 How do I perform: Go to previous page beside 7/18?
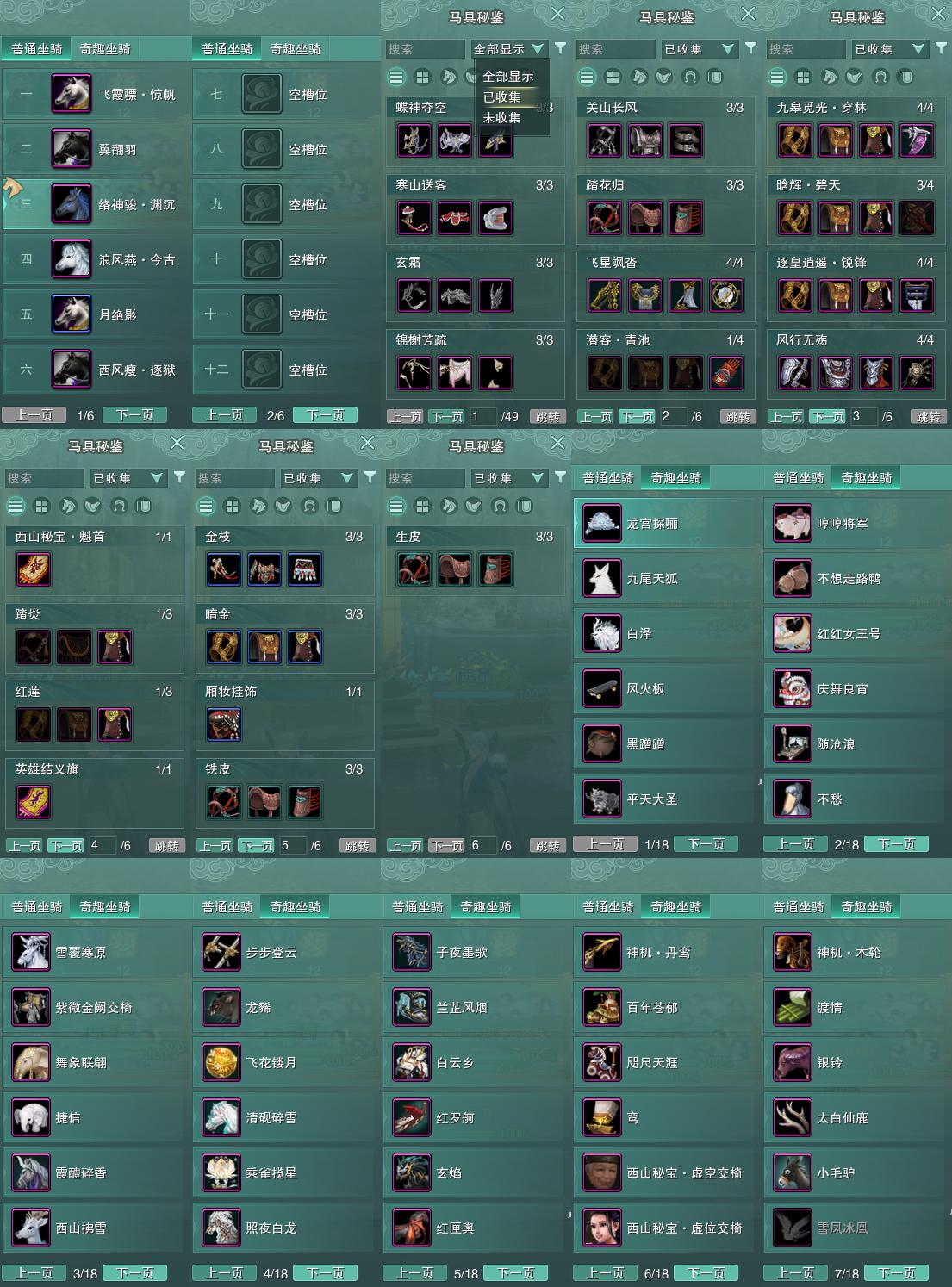tap(795, 1273)
